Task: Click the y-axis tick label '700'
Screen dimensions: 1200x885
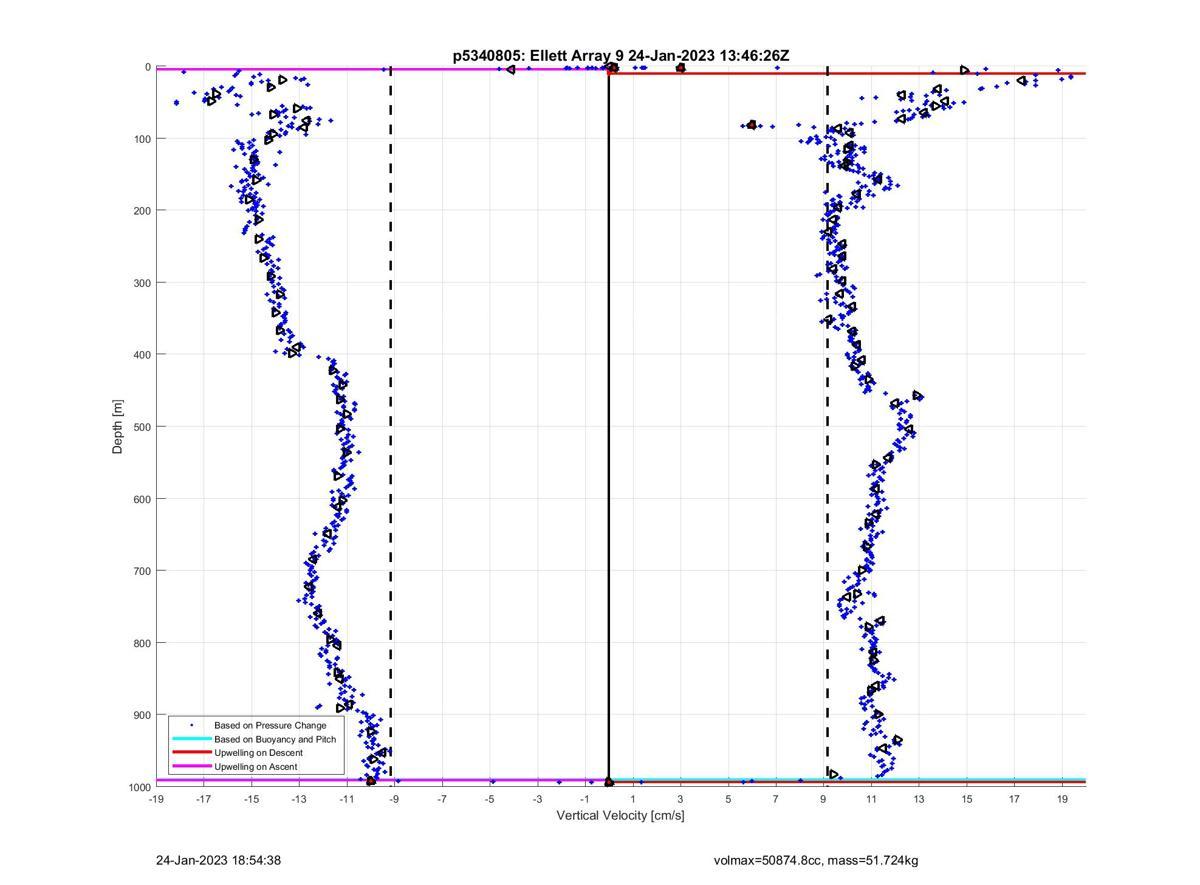Action: click(x=142, y=571)
